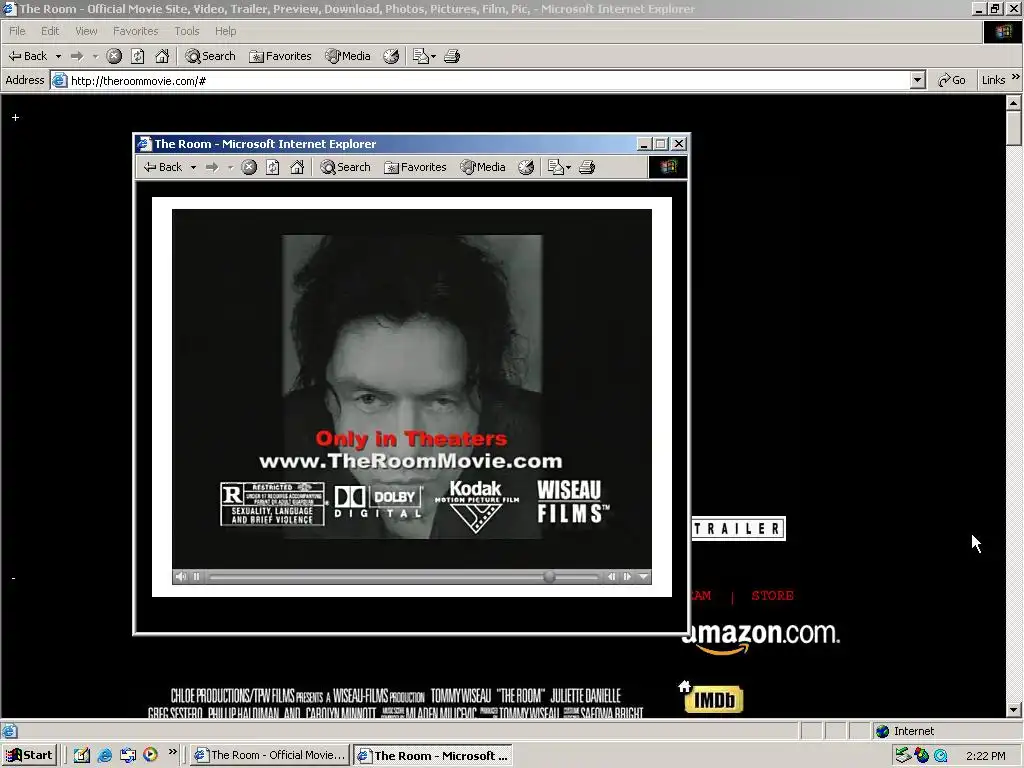This screenshot has width=1024, height=768.
Task: Click Forward arrow in main browser toolbar
Action: click(77, 56)
